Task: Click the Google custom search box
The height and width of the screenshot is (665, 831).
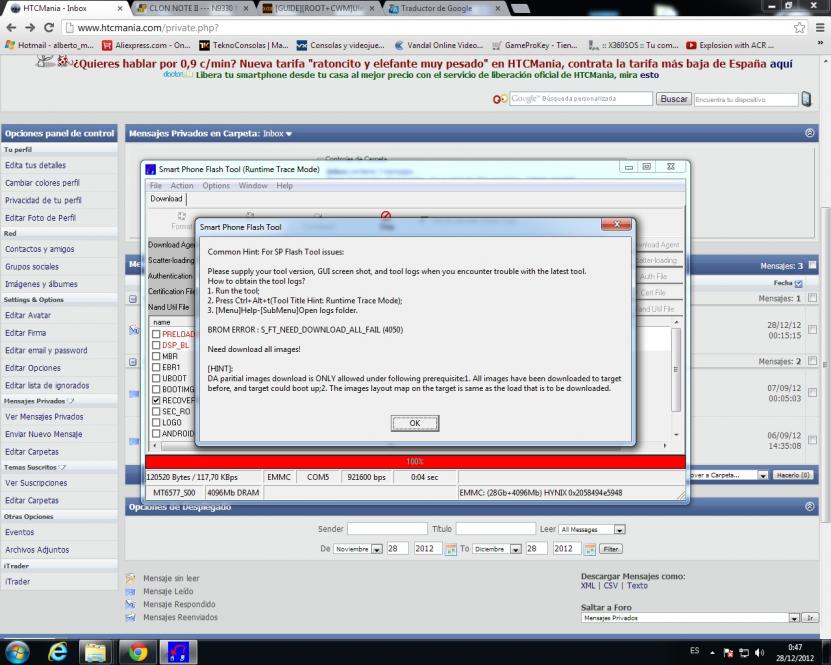Action: point(581,99)
